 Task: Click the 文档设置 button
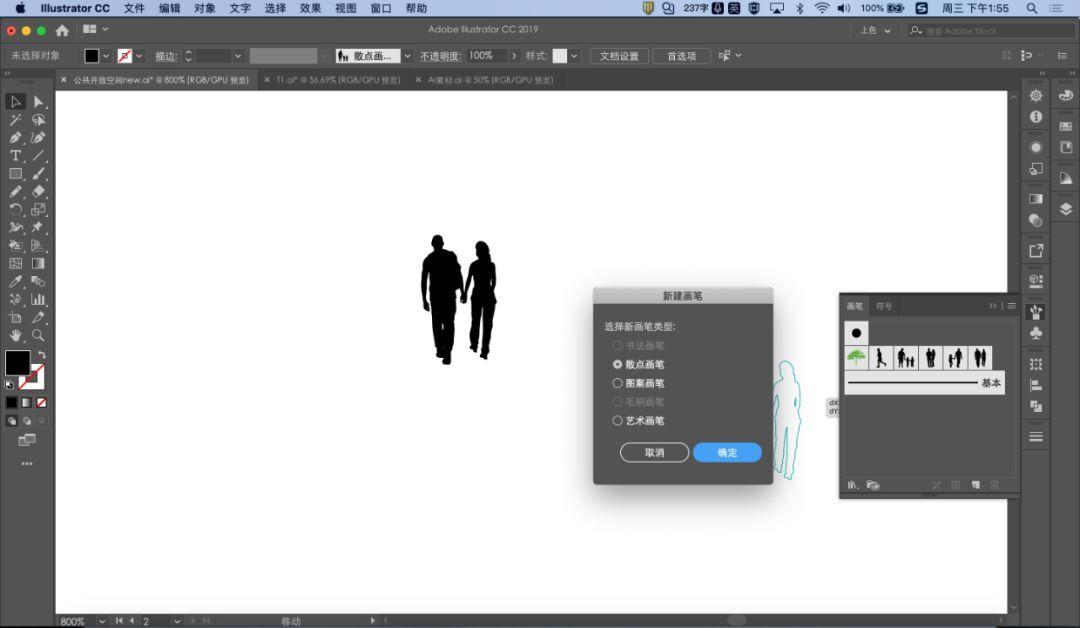(x=619, y=56)
